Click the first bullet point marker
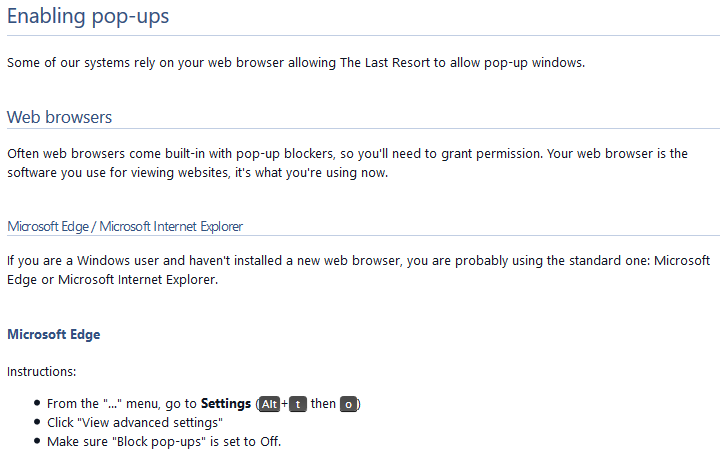The image size is (722, 459). point(37,404)
